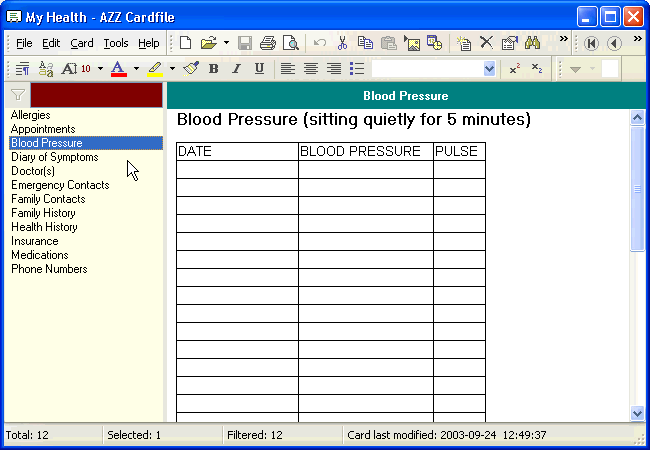Open the style combo box dropdown
This screenshot has height=450, width=650.
(489, 68)
